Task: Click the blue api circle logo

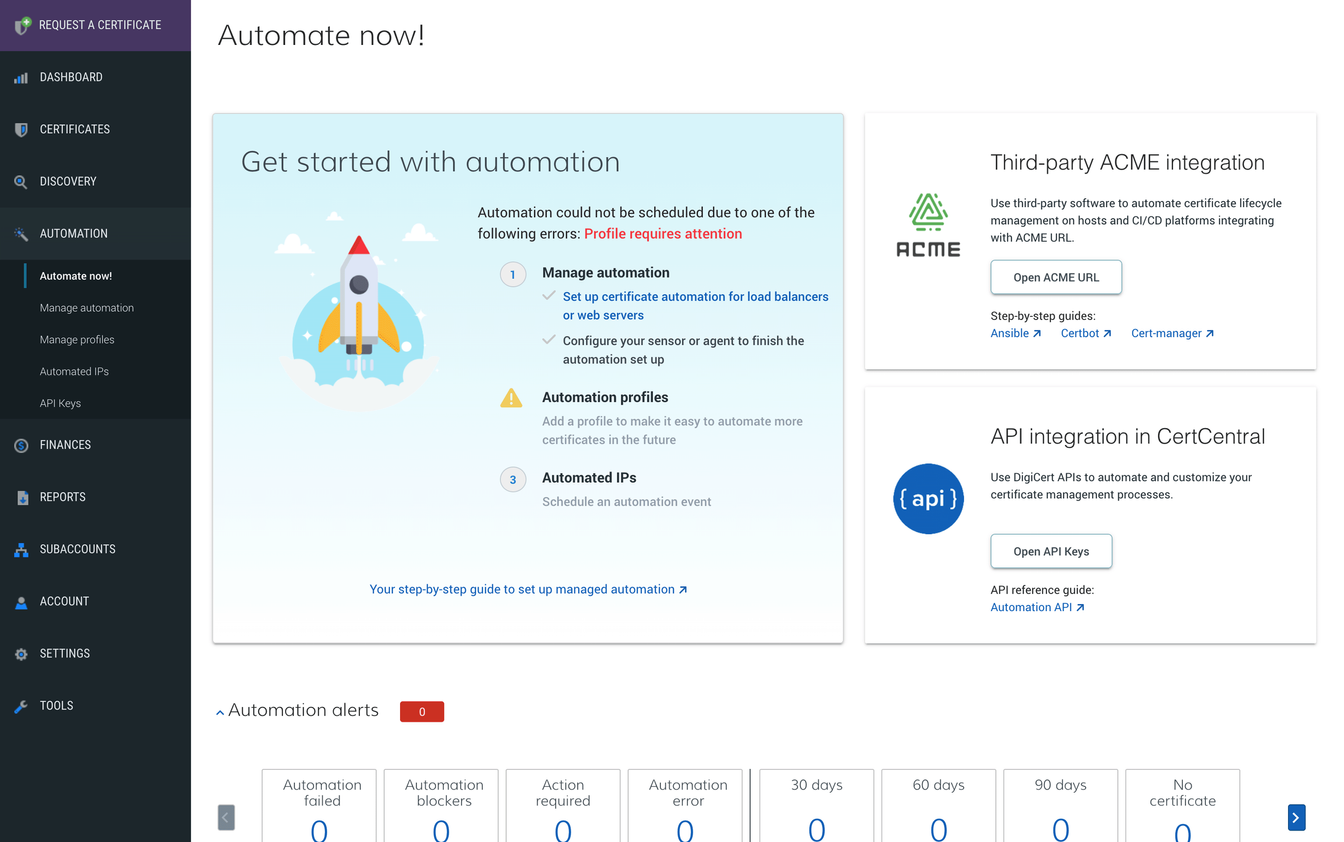Action: coord(928,498)
